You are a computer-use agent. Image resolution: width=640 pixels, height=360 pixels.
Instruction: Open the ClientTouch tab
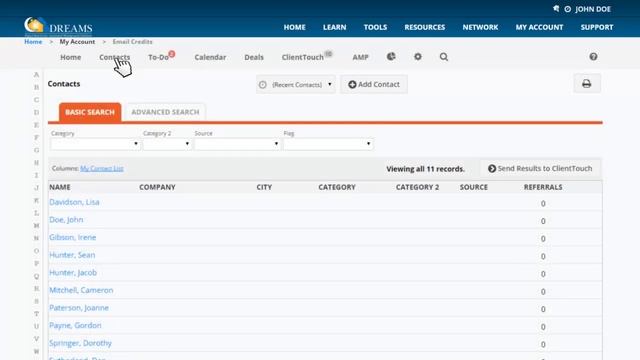pyautogui.click(x=302, y=57)
